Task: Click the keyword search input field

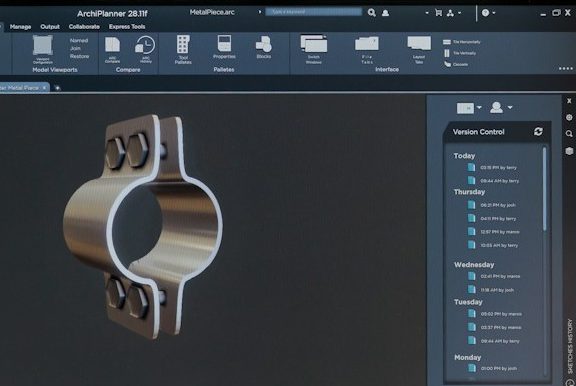Action: (313, 12)
